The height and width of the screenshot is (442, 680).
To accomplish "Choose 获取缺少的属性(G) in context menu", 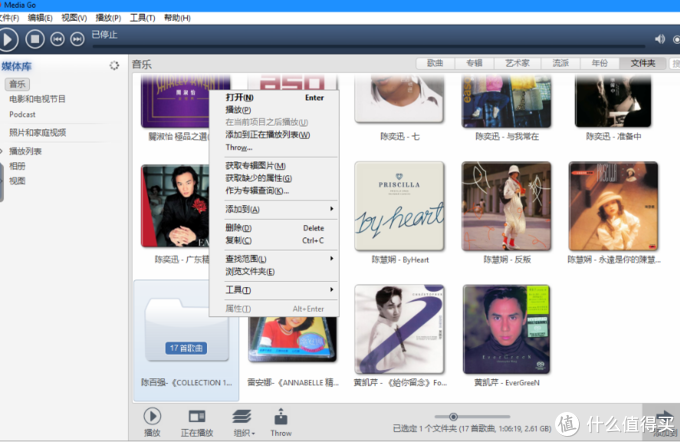I will coord(274,178).
